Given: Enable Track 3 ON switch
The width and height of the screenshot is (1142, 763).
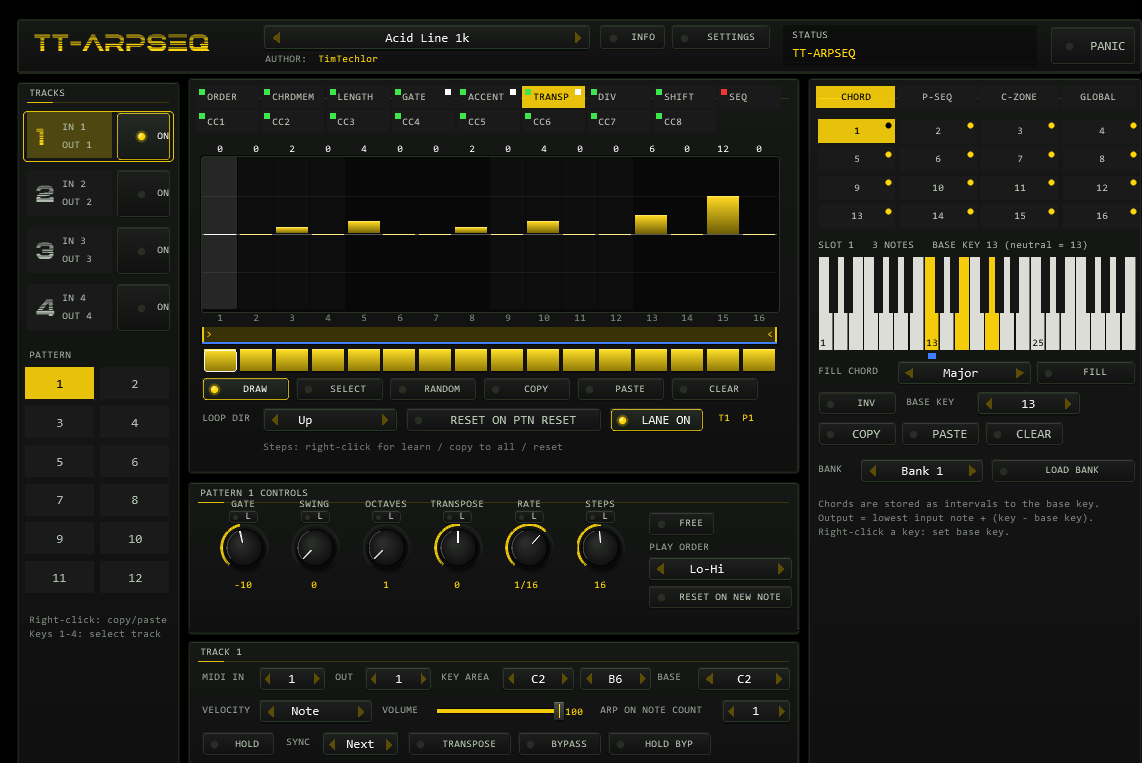Looking at the screenshot, I should point(143,250).
